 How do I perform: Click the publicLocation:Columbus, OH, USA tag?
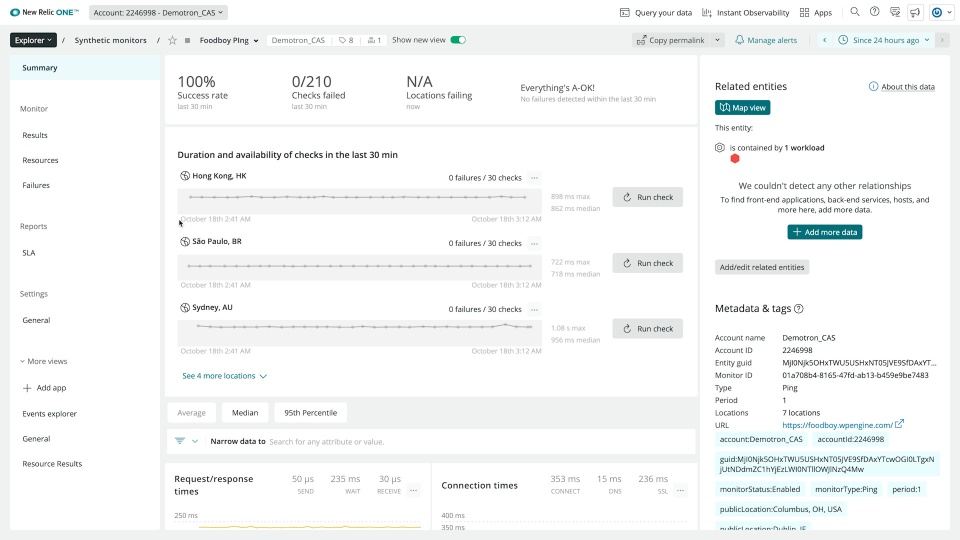point(781,509)
